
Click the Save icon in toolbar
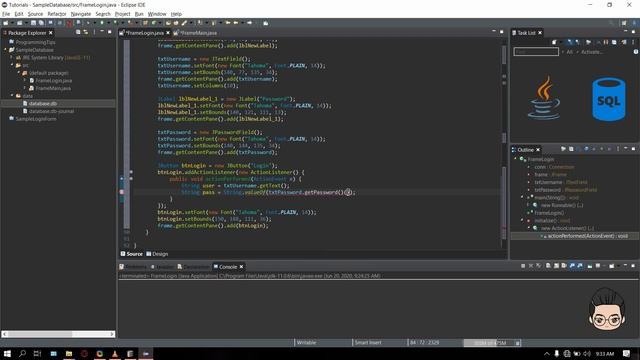pos(34,23)
